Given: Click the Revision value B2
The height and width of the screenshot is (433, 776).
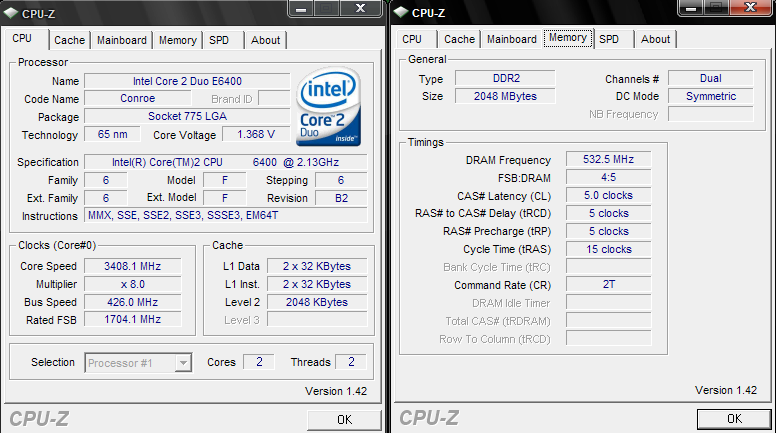Looking at the screenshot, I should (x=341, y=198).
